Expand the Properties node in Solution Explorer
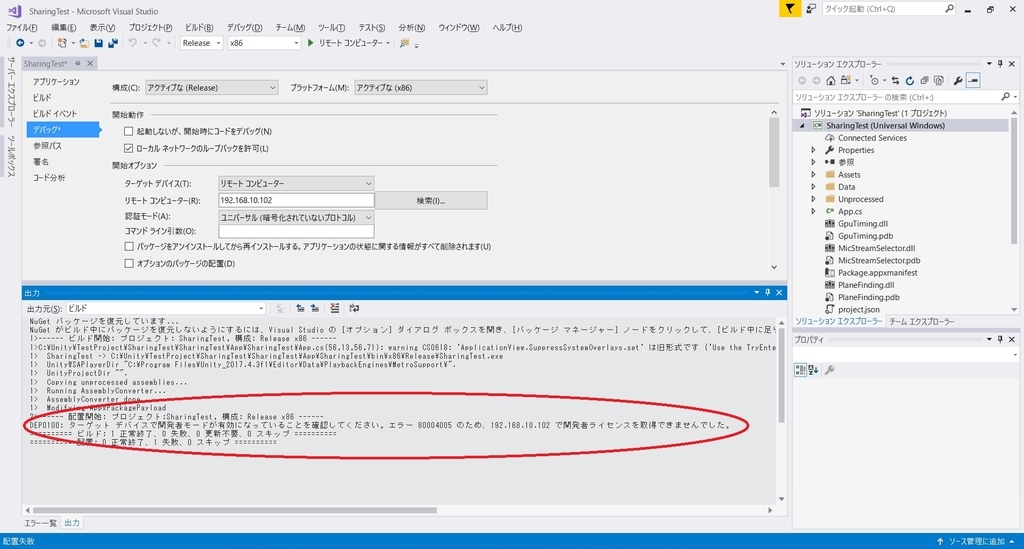1024x549 pixels. click(x=814, y=150)
